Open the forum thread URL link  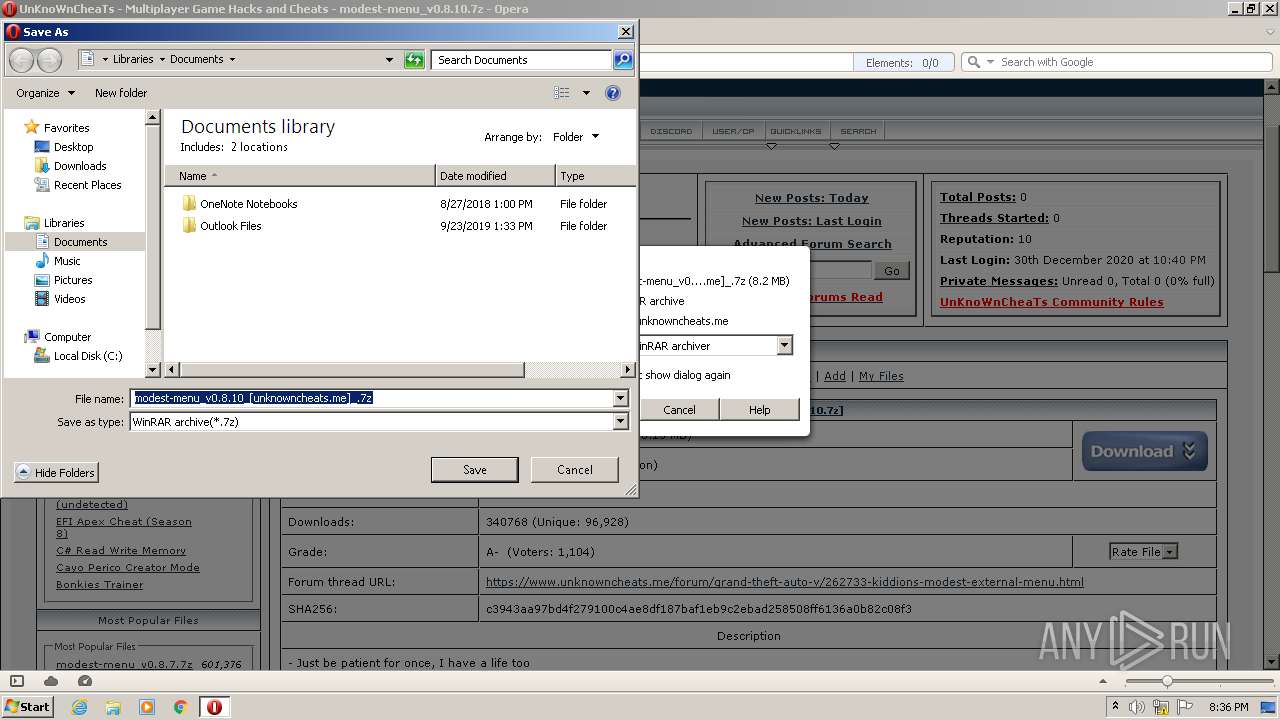tap(784, 582)
